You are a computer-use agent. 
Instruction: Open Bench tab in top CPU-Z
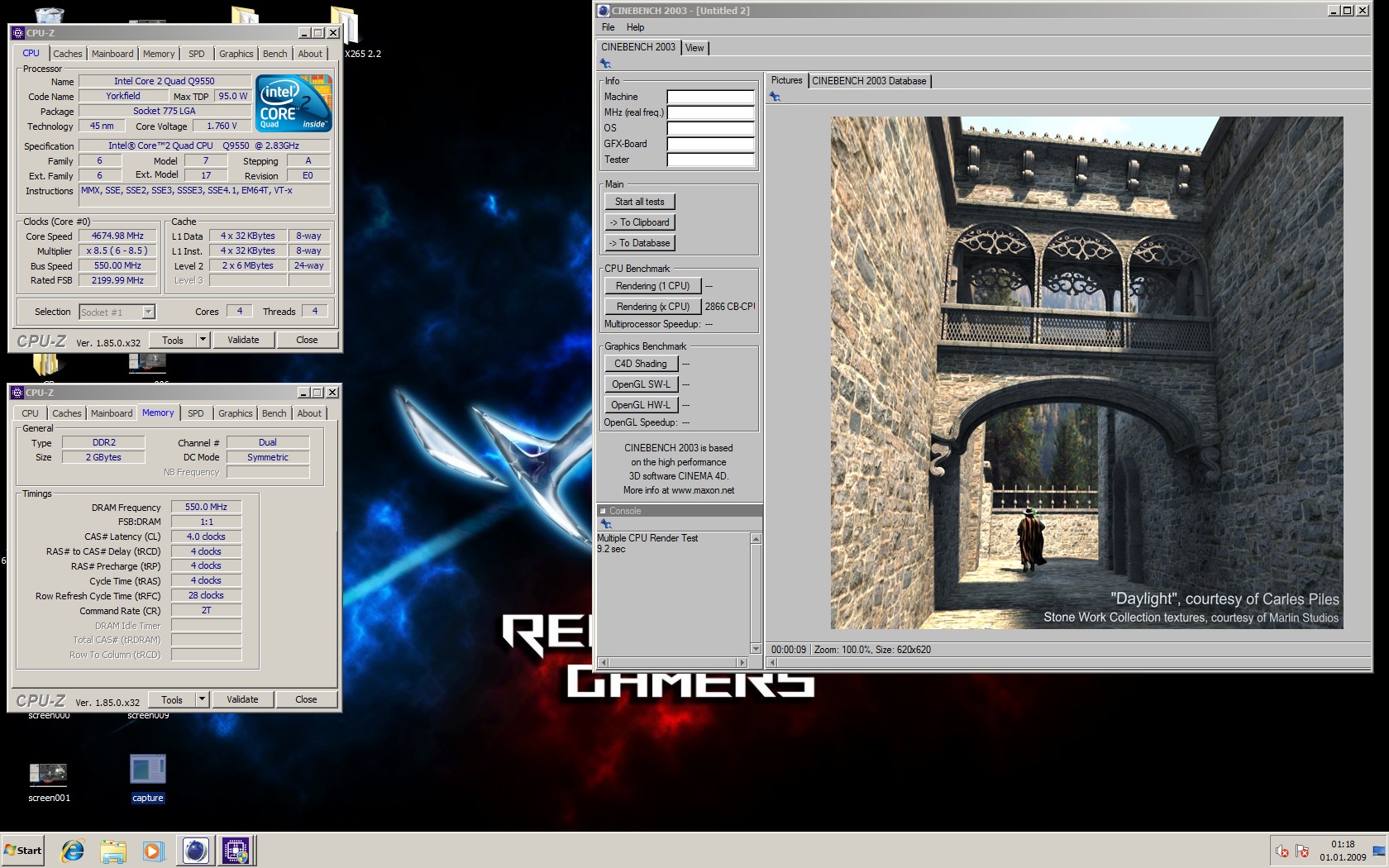(x=275, y=54)
